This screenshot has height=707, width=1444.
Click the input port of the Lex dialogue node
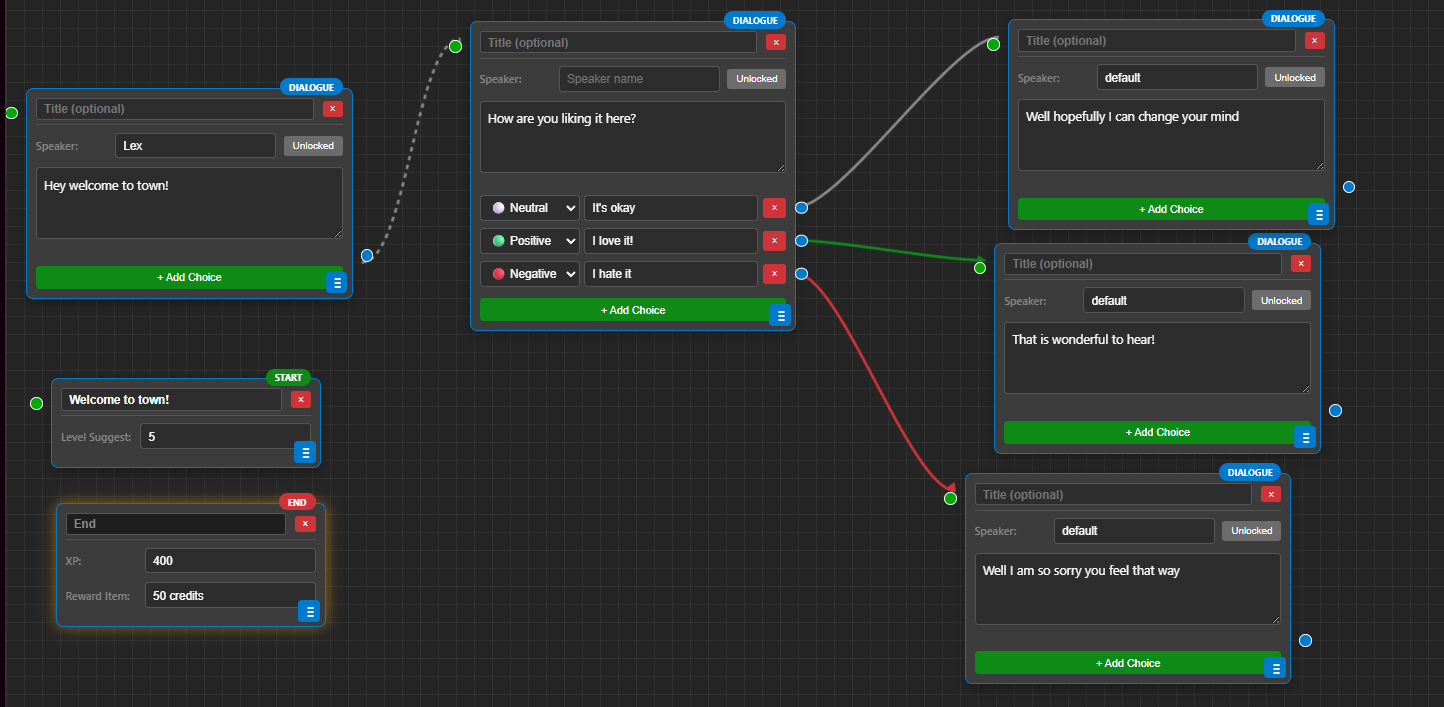pos(11,113)
